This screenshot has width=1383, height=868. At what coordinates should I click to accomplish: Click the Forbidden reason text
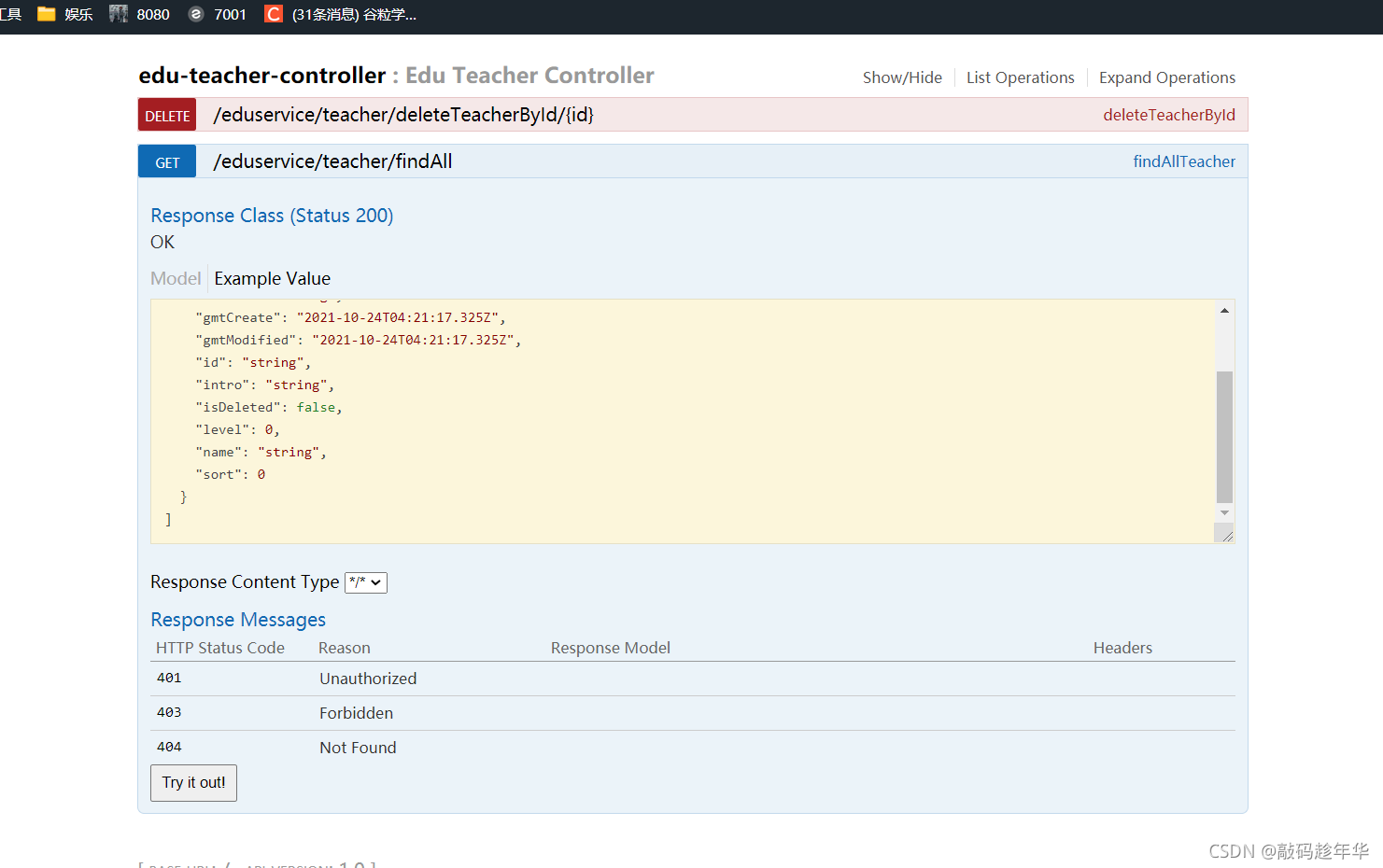356,713
